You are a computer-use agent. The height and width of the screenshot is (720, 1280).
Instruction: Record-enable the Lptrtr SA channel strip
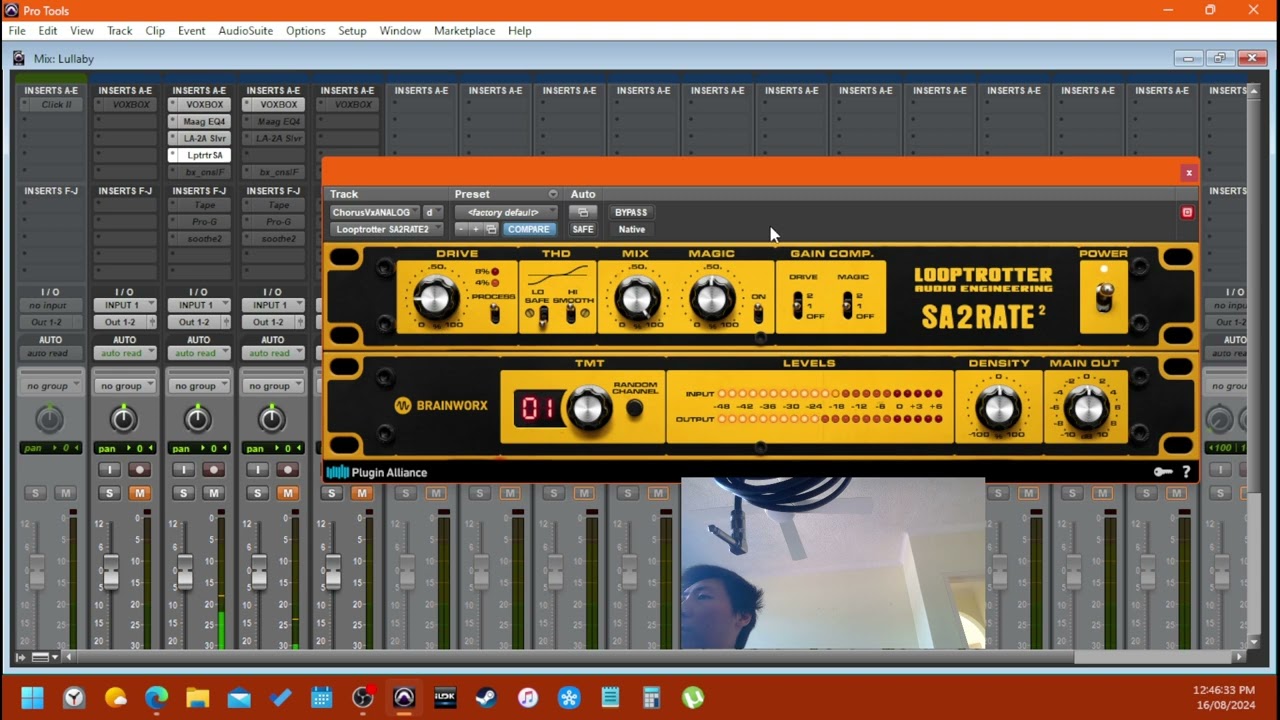pyautogui.click(x=214, y=469)
